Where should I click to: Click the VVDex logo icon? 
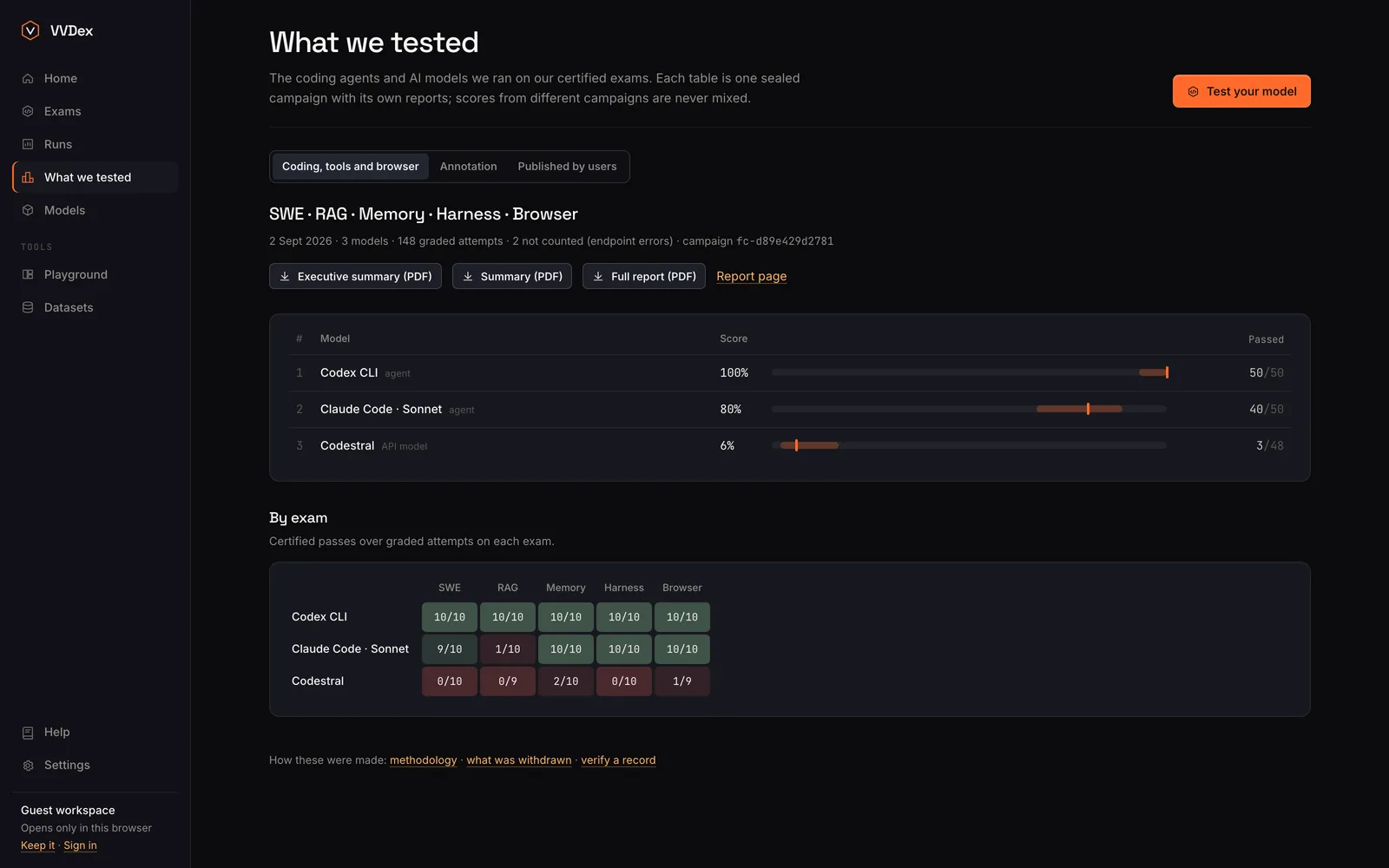30,30
